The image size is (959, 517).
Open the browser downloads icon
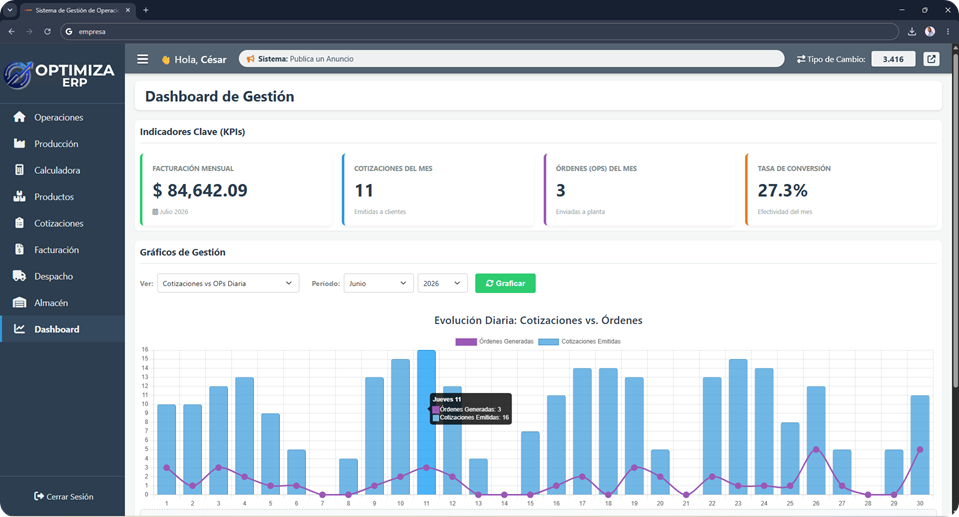pyautogui.click(x=912, y=31)
